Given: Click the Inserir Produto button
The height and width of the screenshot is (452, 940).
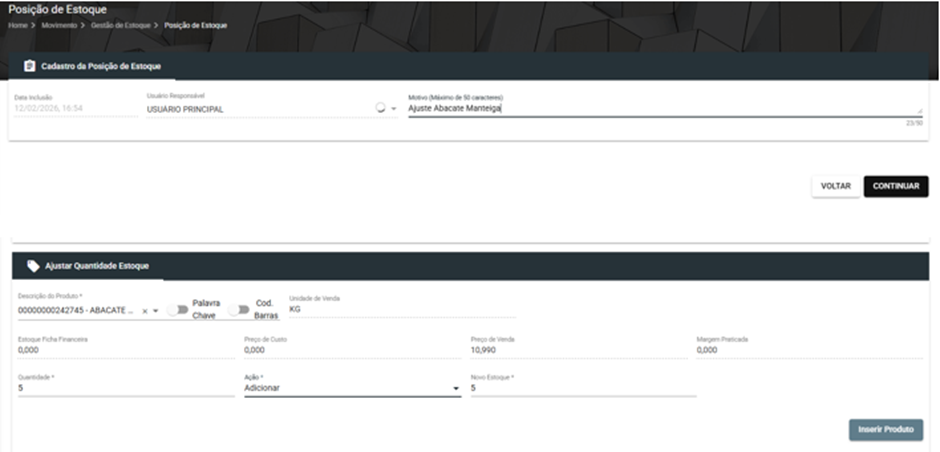Looking at the screenshot, I should point(885,429).
